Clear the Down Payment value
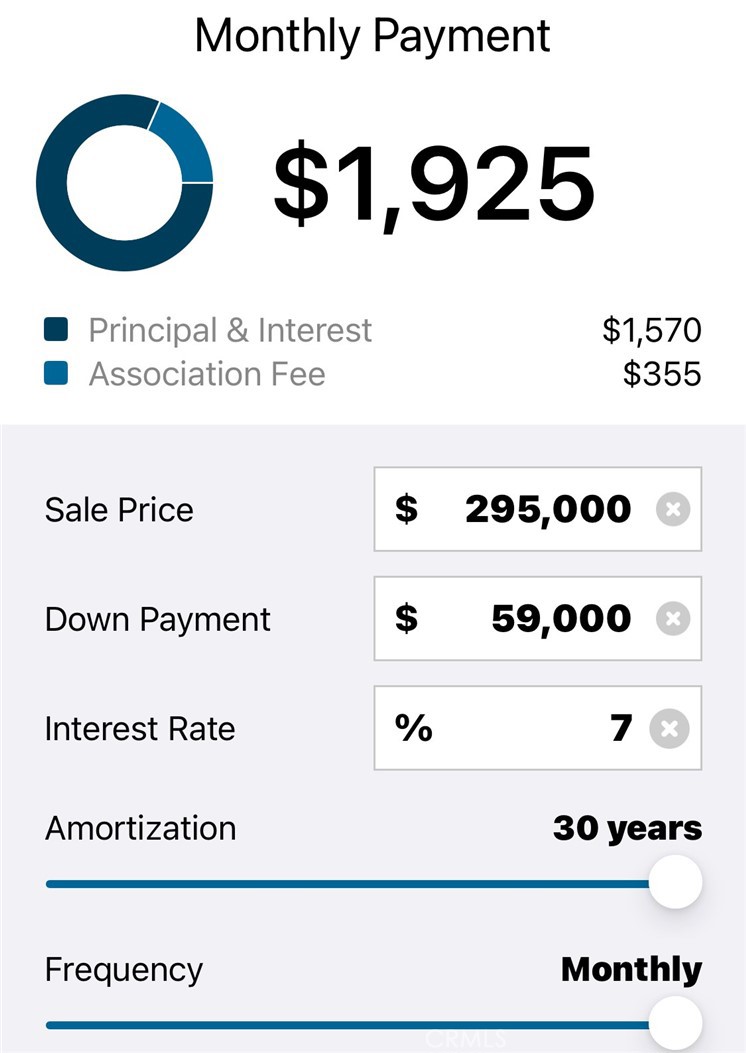Viewport: 746px width, 1053px height. (673, 619)
